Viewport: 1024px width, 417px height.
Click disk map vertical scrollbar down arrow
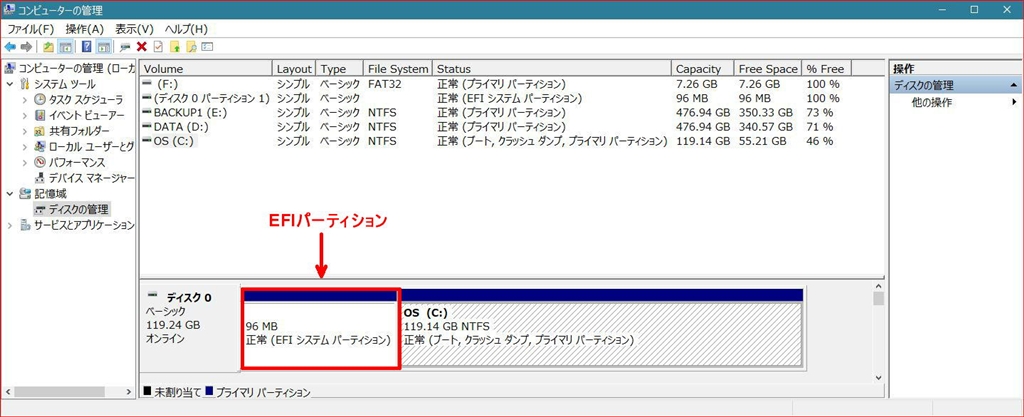pos(878,377)
